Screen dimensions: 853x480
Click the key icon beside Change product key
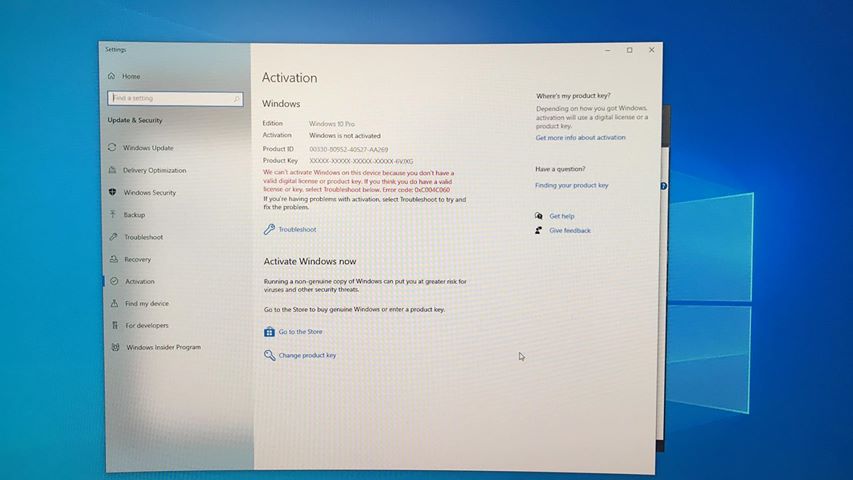click(x=269, y=355)
